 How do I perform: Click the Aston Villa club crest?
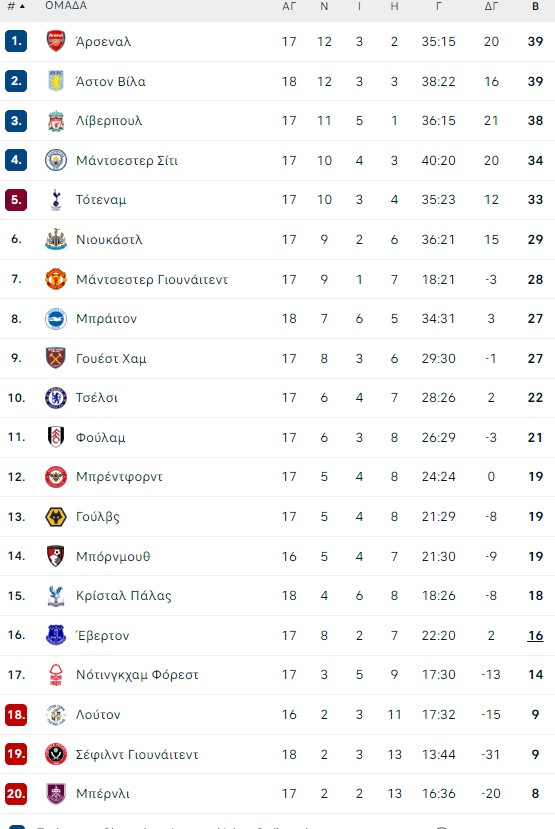point(56,81)
